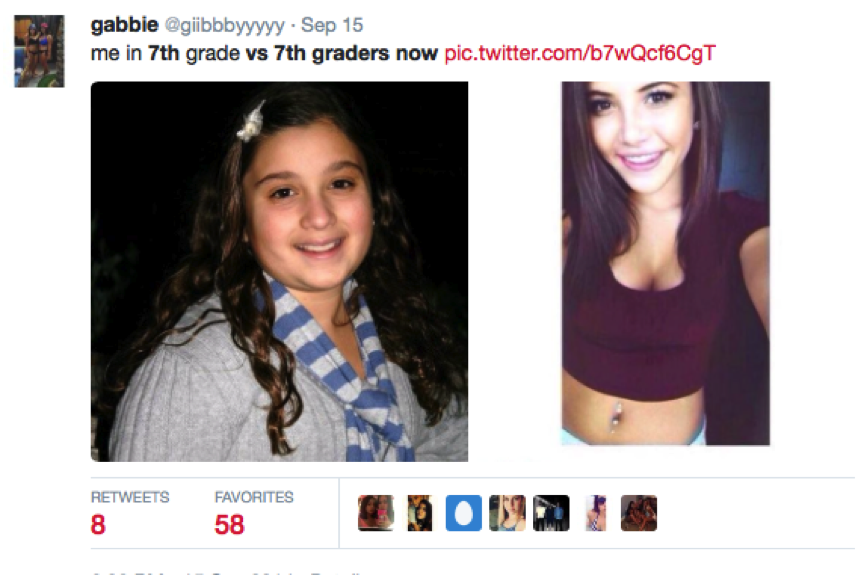Image resolution: width=863 pixels, height=575 pixels.
Task: Click the Sep 15 tweet date
Action: (332, 25)
